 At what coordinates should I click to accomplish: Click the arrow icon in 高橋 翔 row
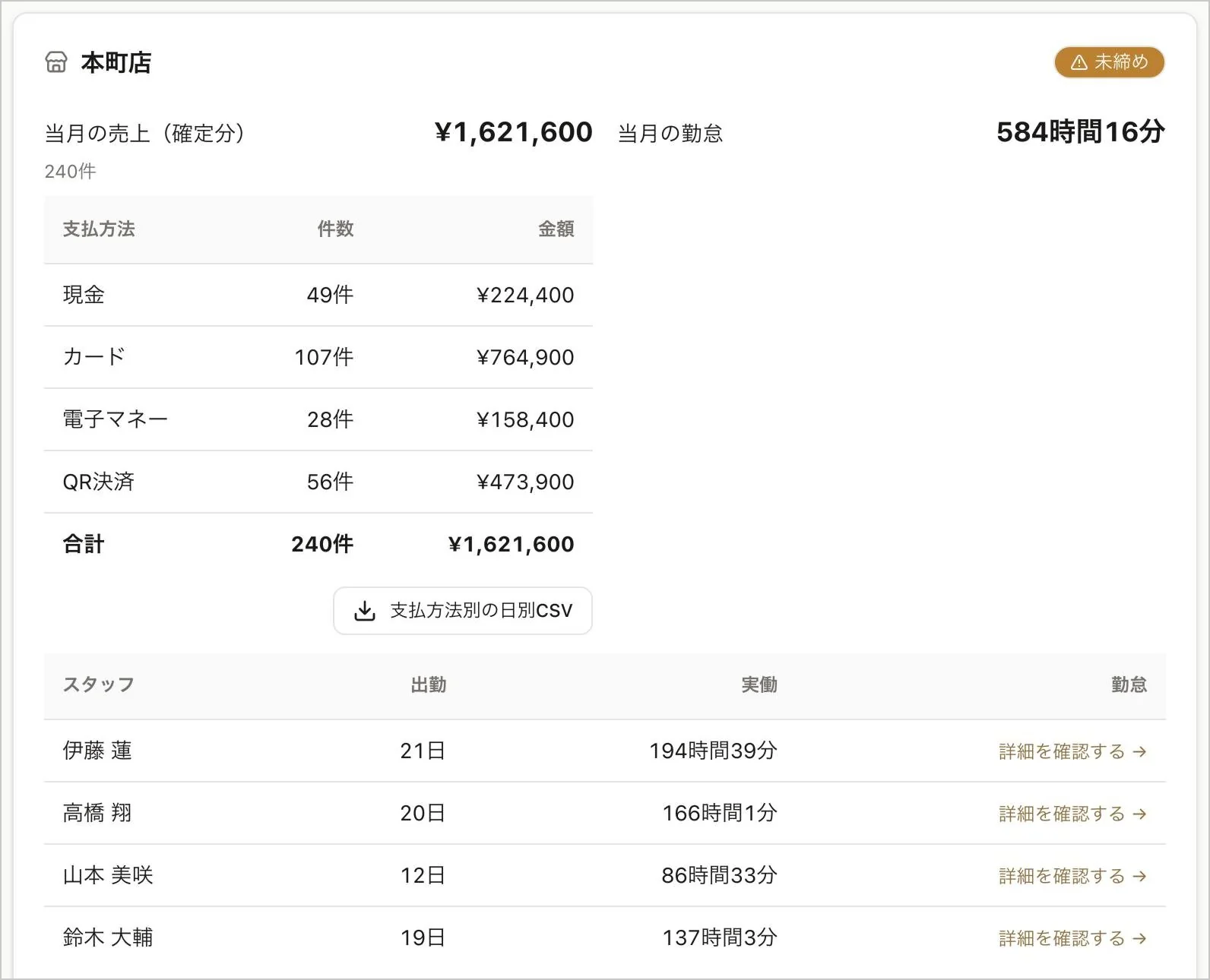1139,814
